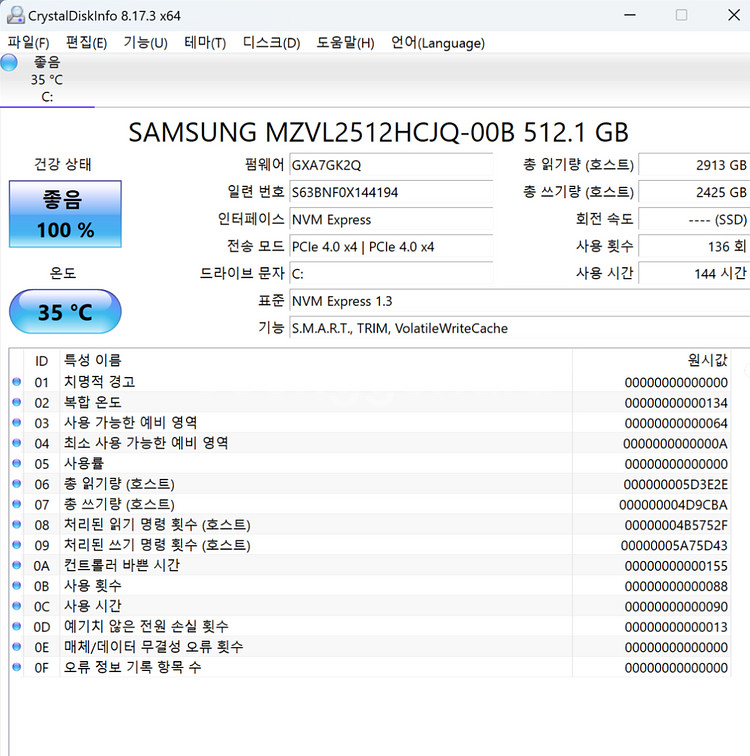Click raw value 0000000000088
Screen dimensions: 750x756
pyautogui.click(x=676, y=586)
